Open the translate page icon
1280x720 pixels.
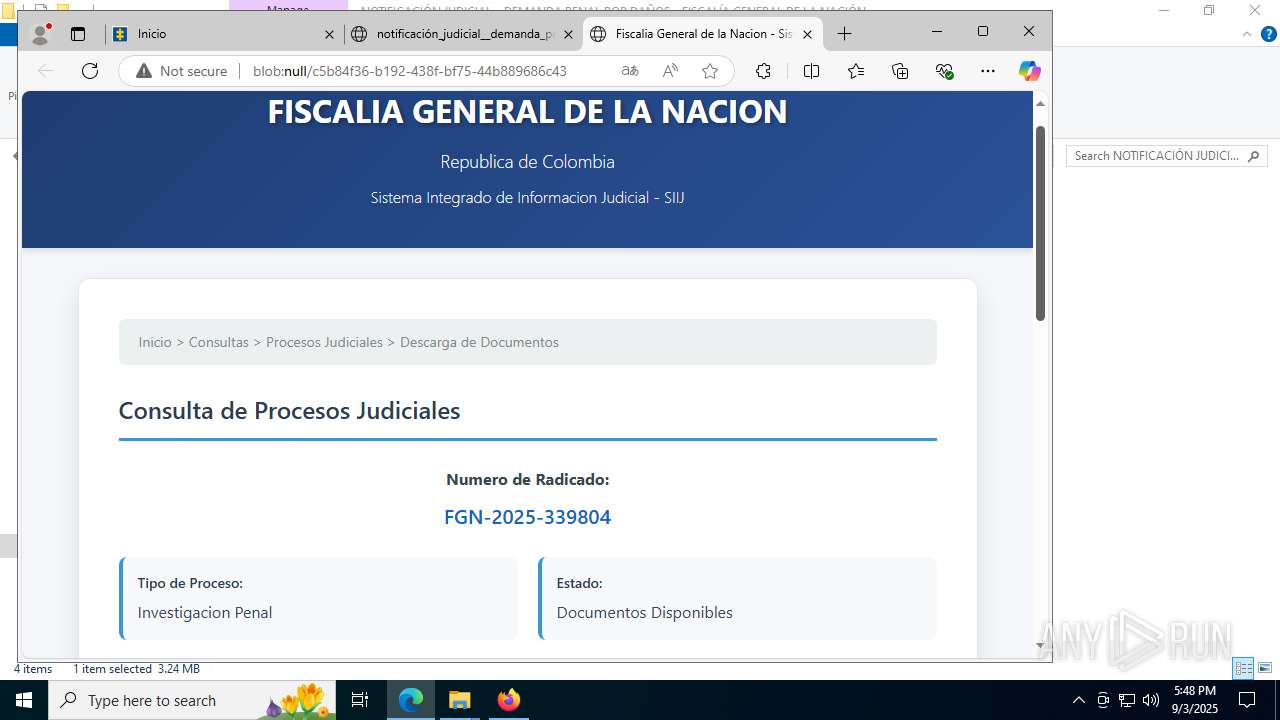coord(630,71)
